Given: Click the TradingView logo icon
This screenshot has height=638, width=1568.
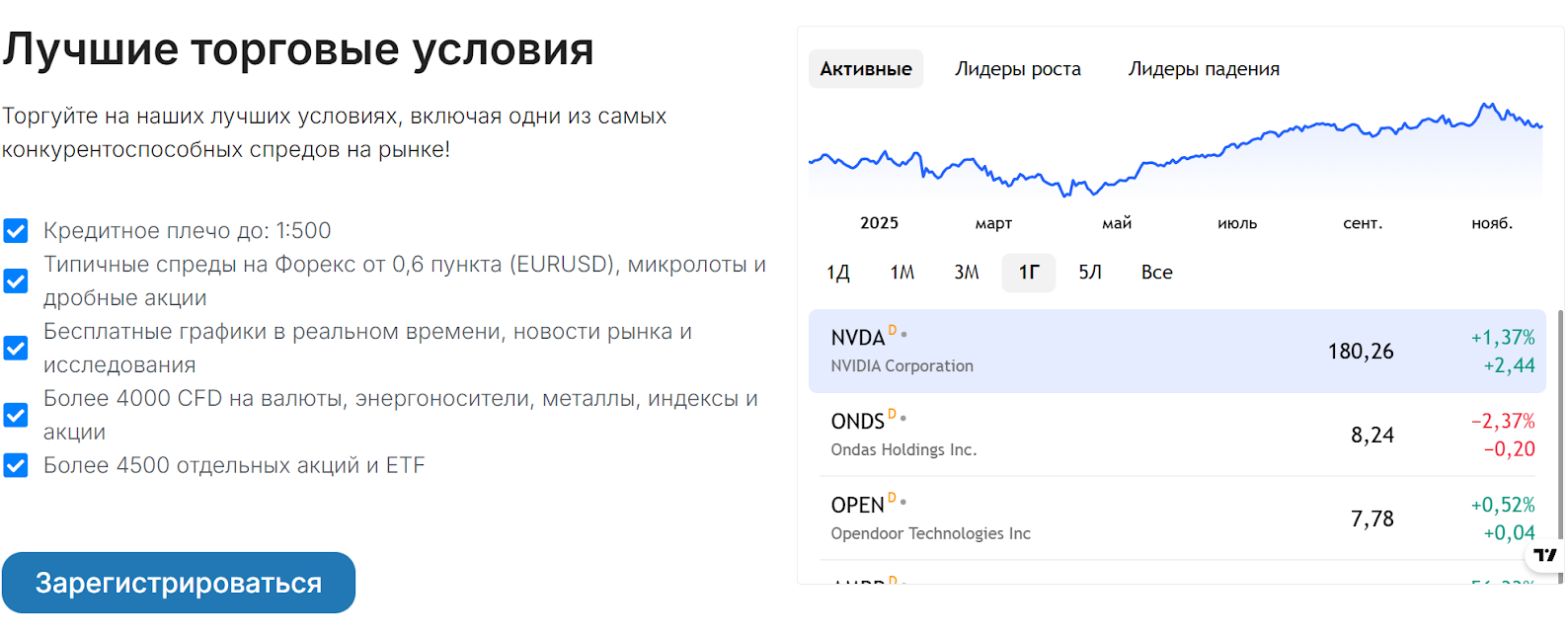Looking at the screenshot, I should [x=1545, y=555].
